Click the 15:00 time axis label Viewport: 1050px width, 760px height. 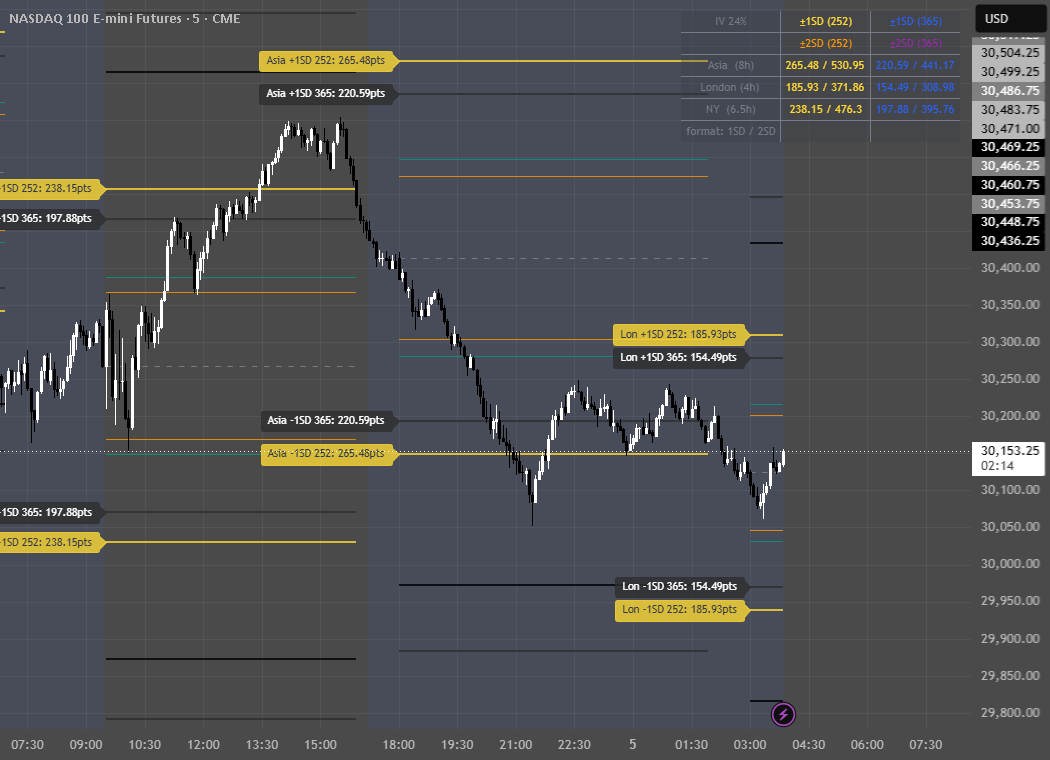320,745
